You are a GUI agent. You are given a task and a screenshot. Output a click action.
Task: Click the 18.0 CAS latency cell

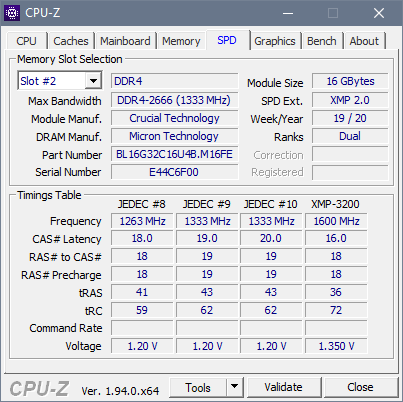(142, 238)
